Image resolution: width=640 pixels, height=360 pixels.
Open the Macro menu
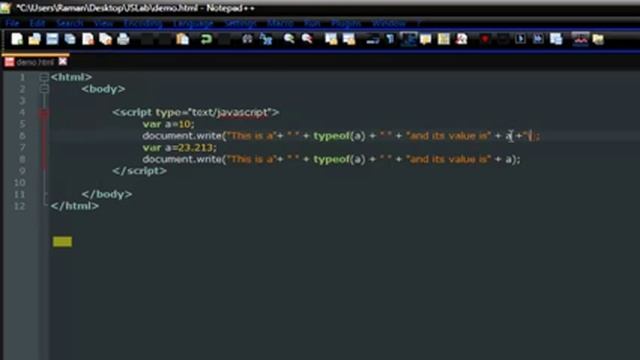[x=280, y=23]
